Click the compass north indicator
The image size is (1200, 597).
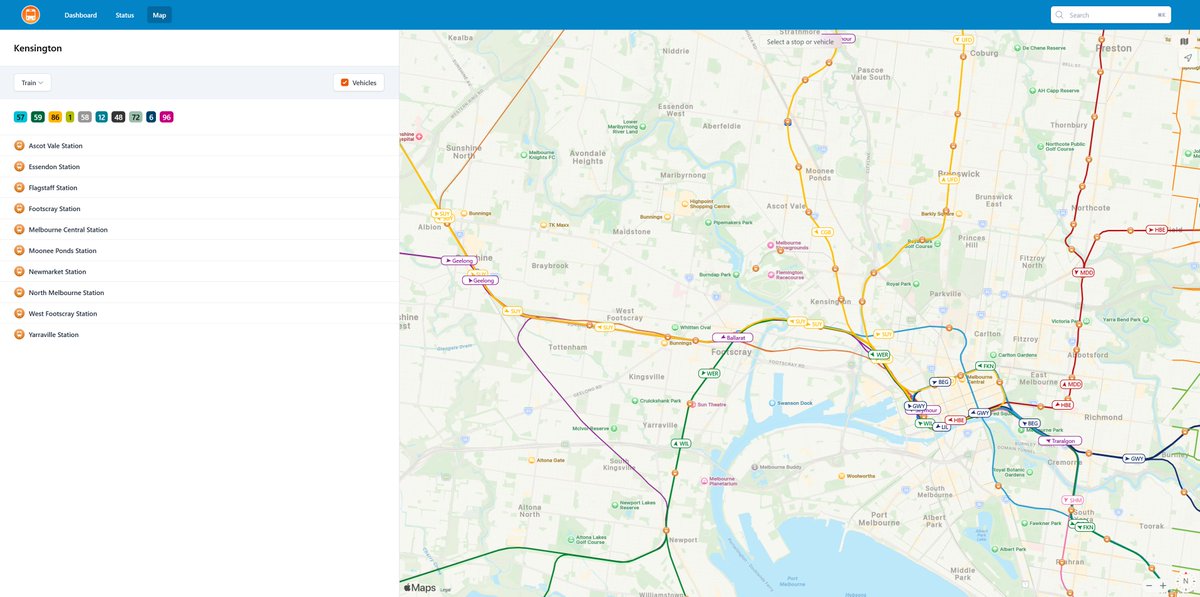pyautogui.click(x=1185, y=582)
